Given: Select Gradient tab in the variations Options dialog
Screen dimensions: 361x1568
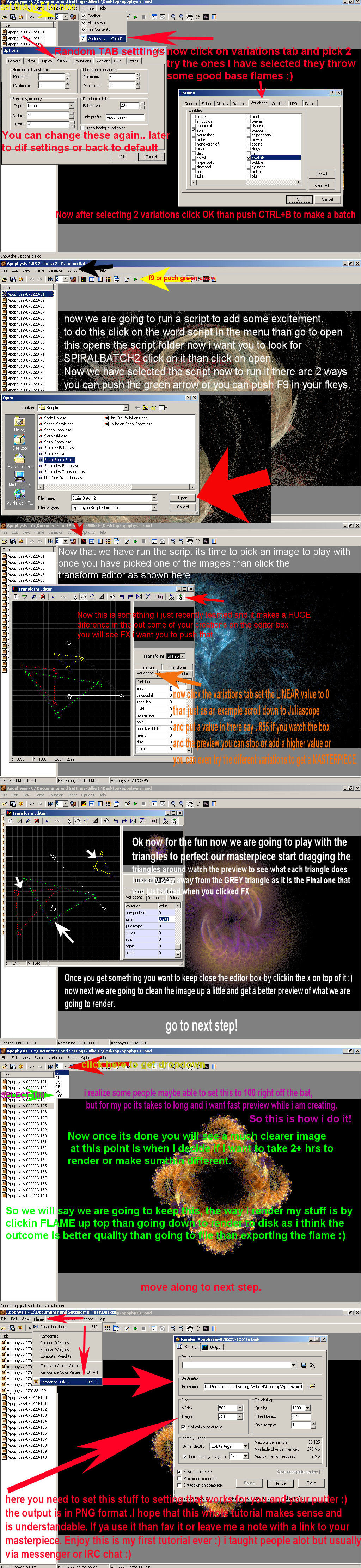Looking at the screenshot, I should tap(279, 104).
